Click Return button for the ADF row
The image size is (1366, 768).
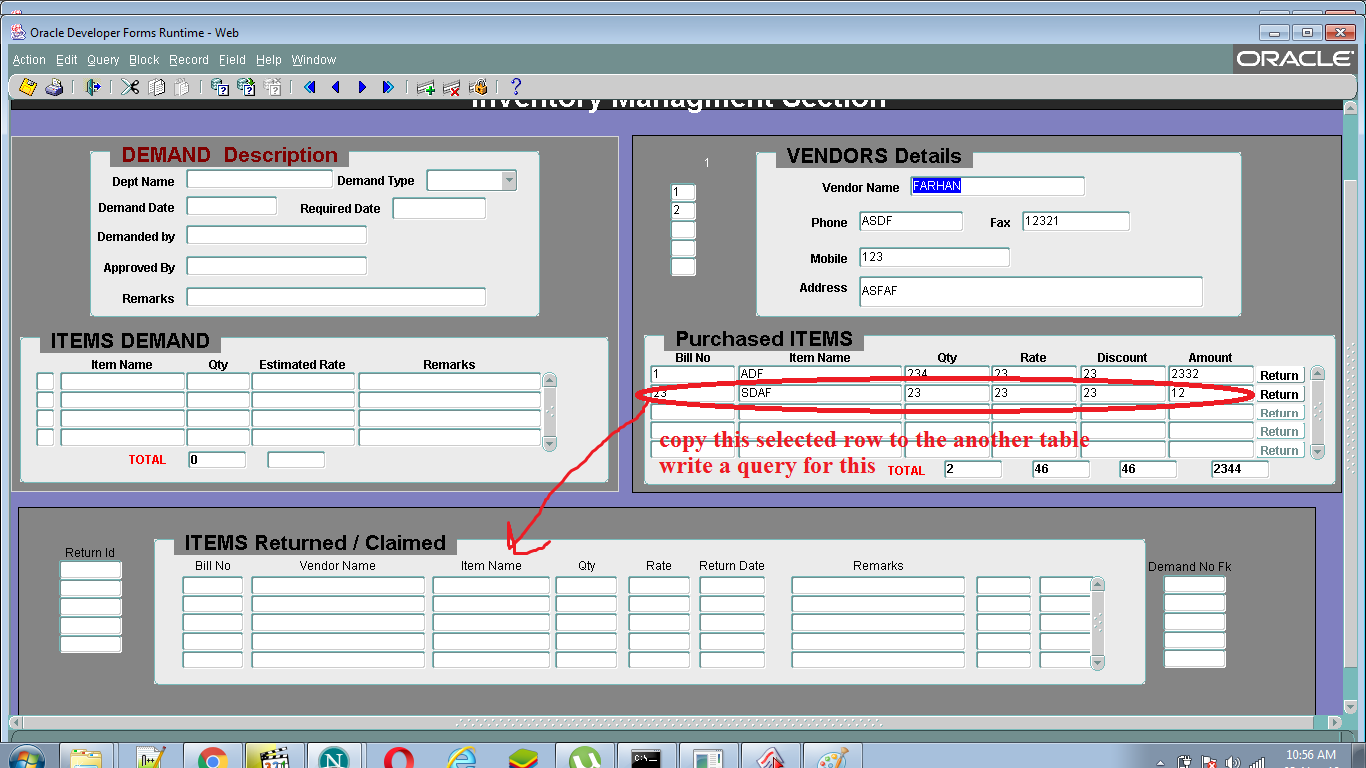tap(1279, 375)
